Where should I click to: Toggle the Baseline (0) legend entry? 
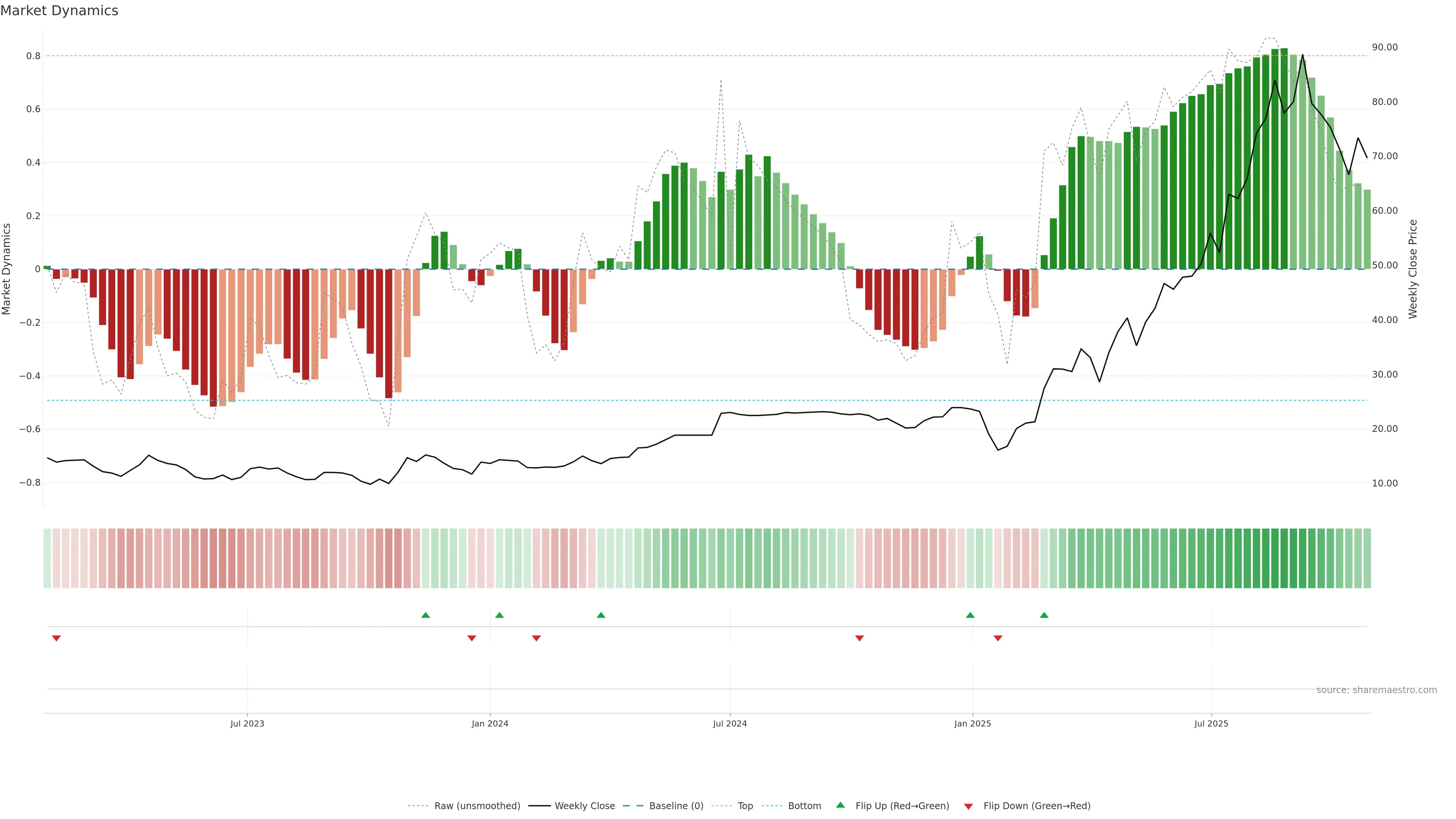pos(676,806)
